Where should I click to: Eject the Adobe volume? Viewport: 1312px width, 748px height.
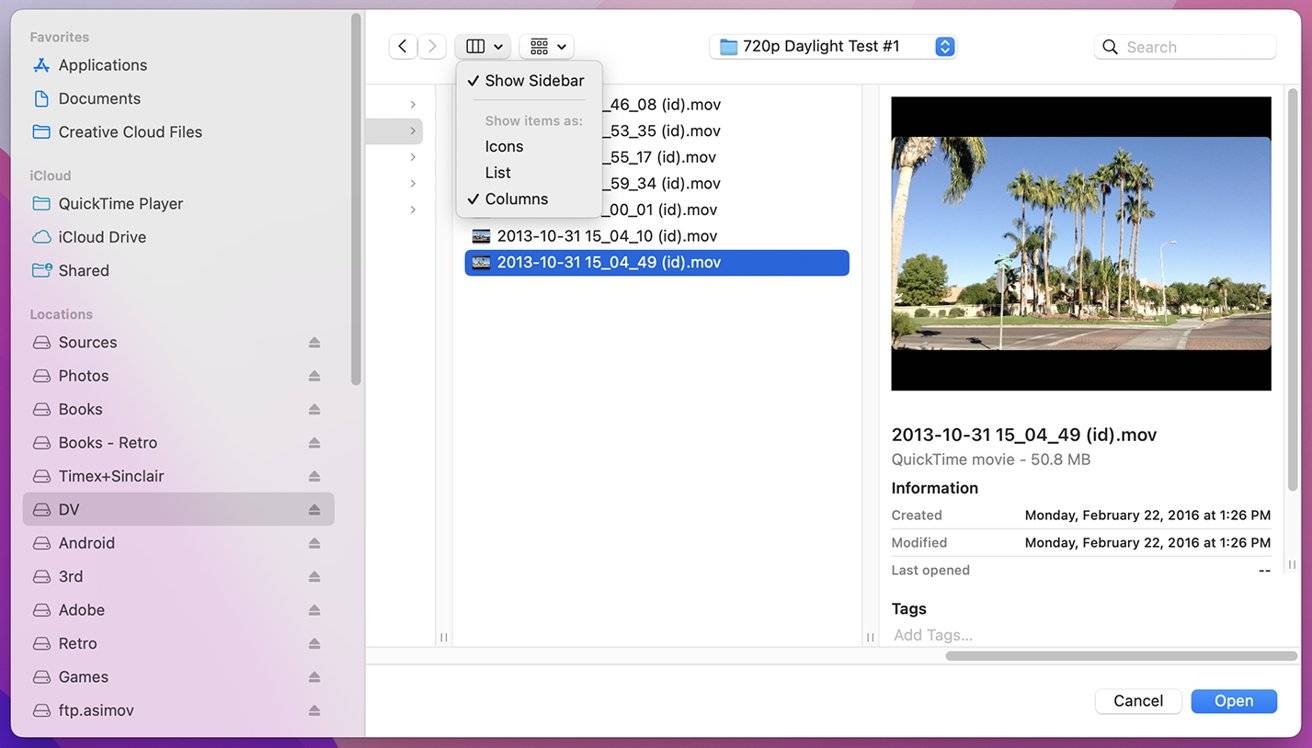pyautogui.click(x=314, y=610)
